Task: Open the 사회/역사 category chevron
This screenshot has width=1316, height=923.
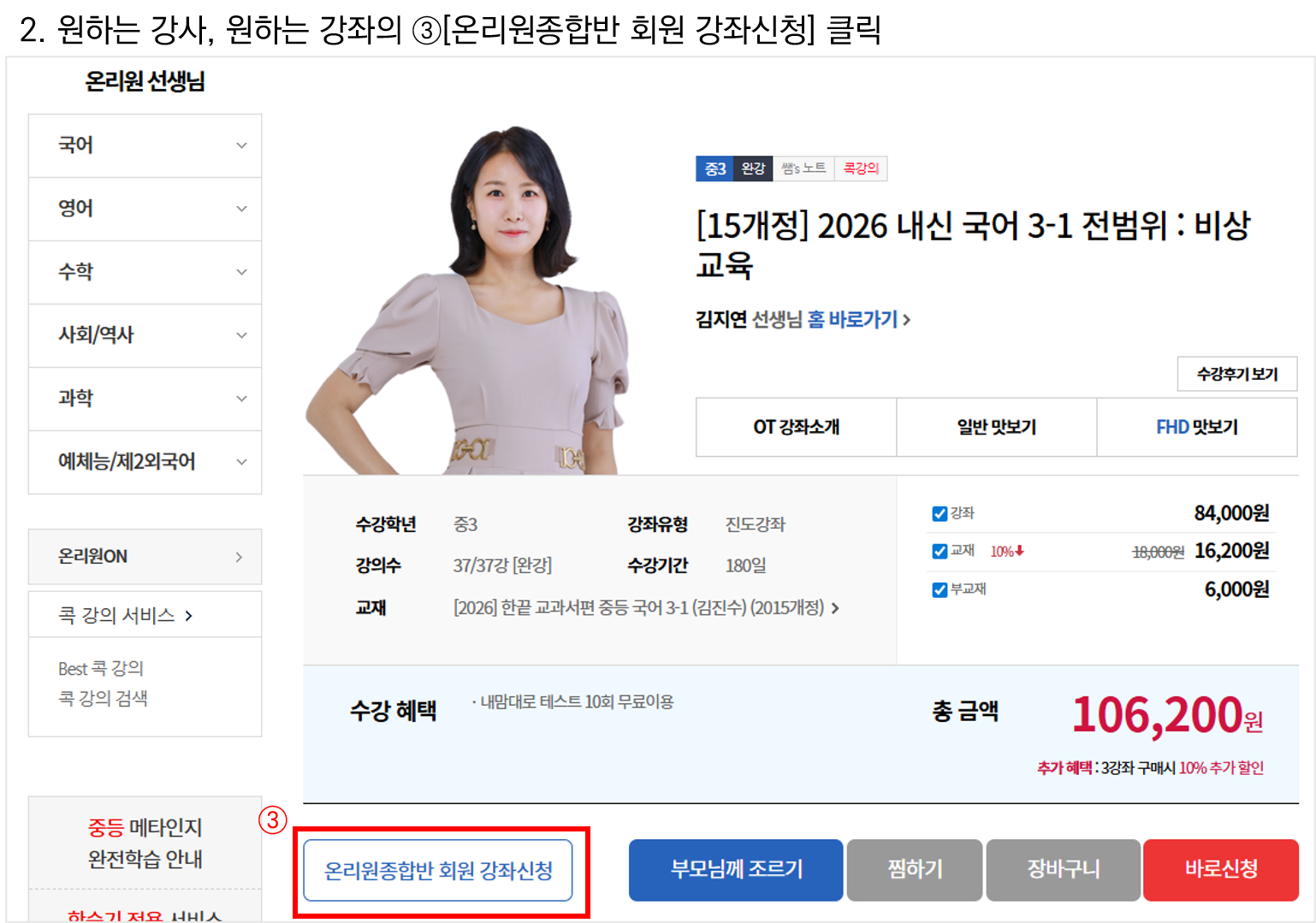Action: pos(241,335)
